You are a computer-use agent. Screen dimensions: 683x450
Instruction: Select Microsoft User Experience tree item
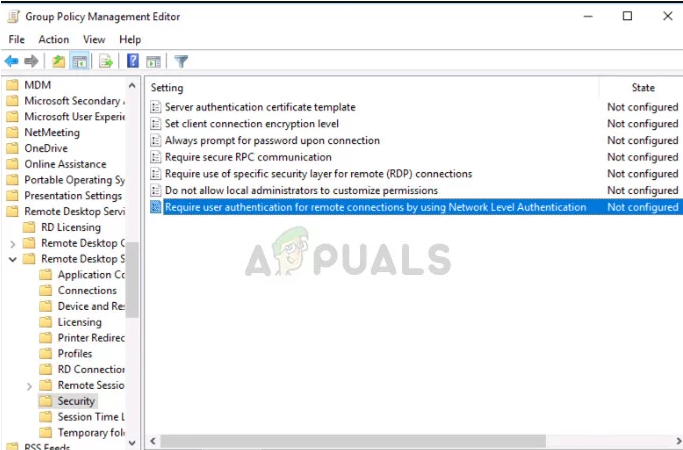coord(74,117)
